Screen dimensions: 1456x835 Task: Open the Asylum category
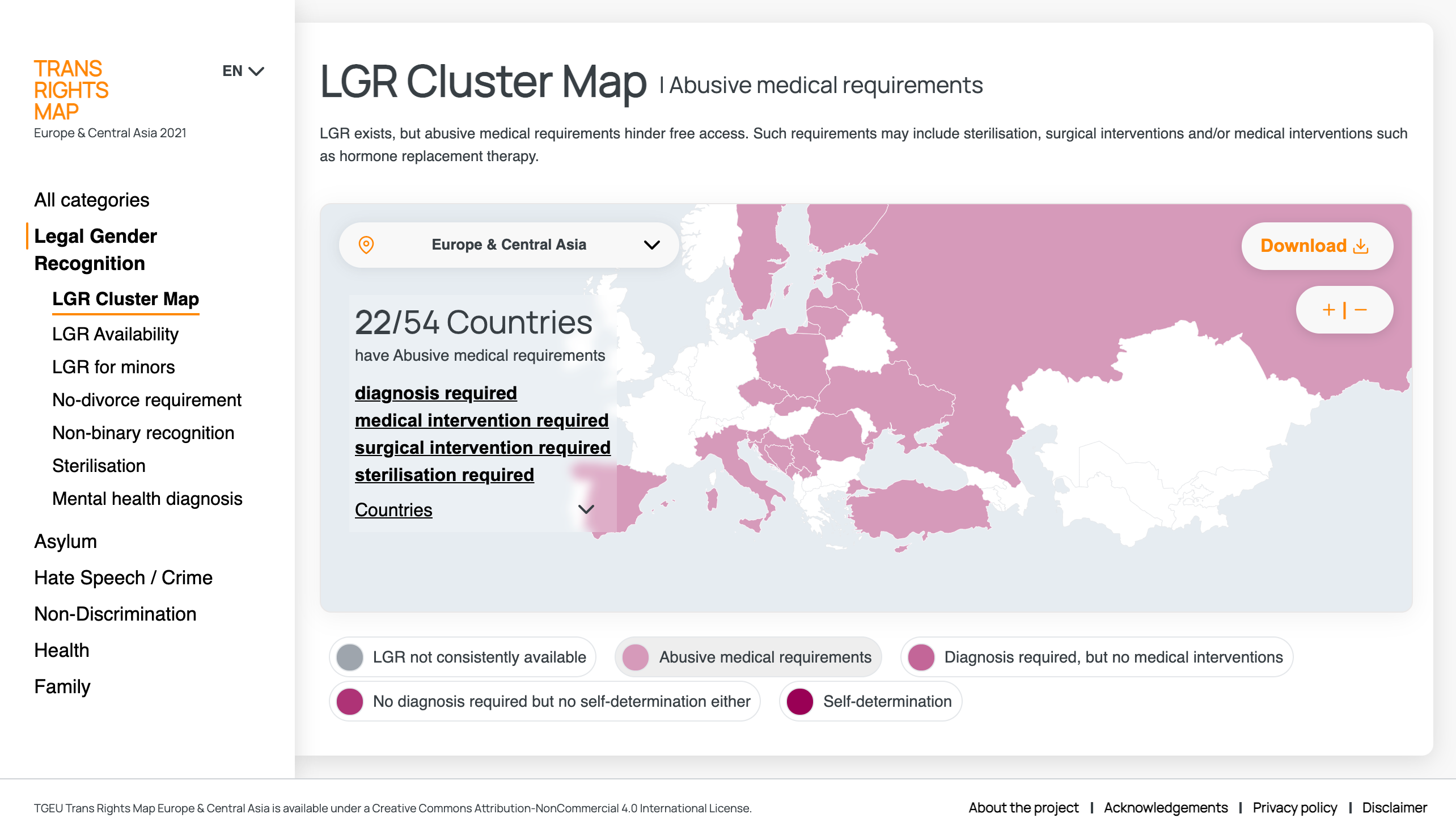[x=65, y=541]
